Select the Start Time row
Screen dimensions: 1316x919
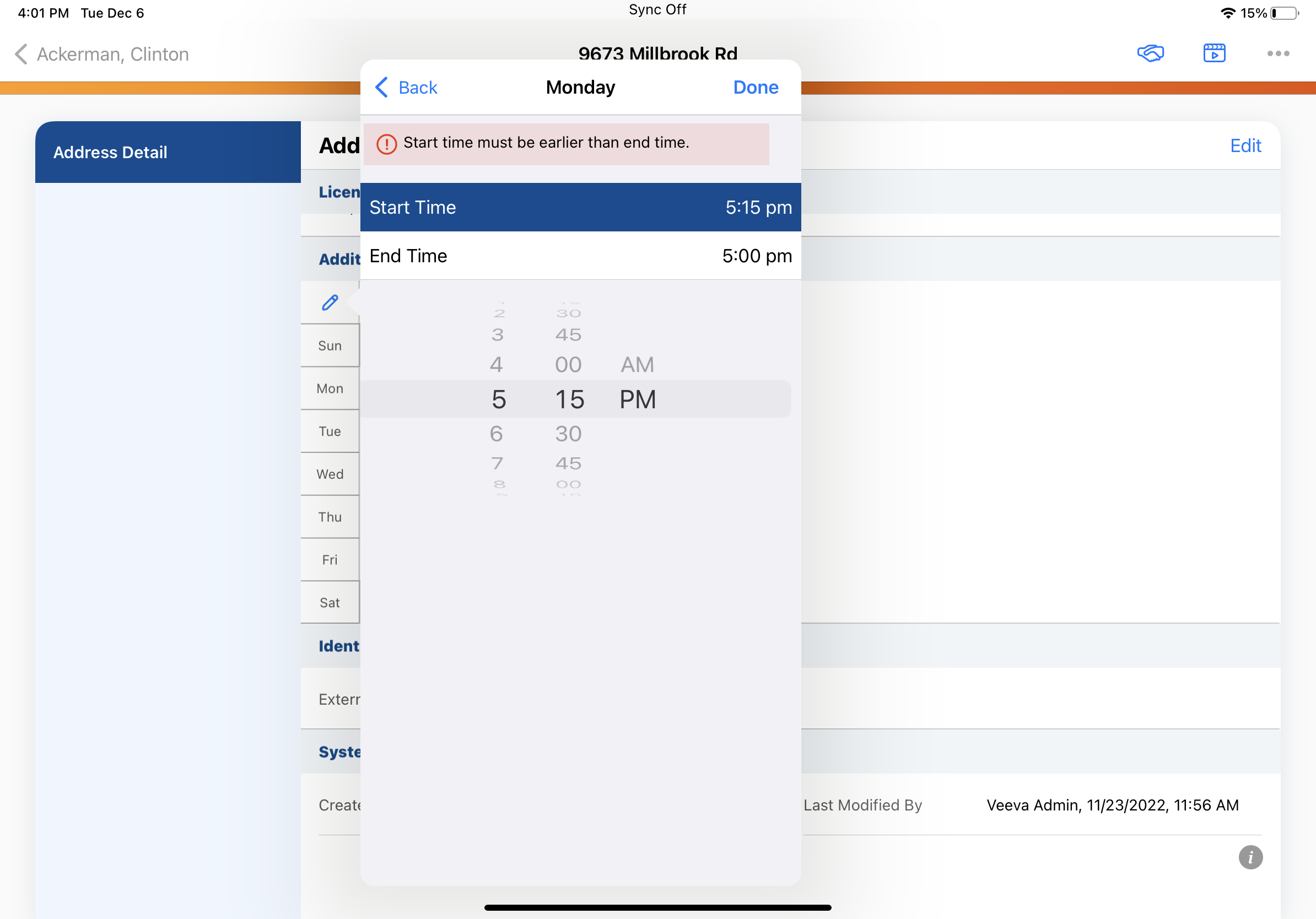coord(580,207)
